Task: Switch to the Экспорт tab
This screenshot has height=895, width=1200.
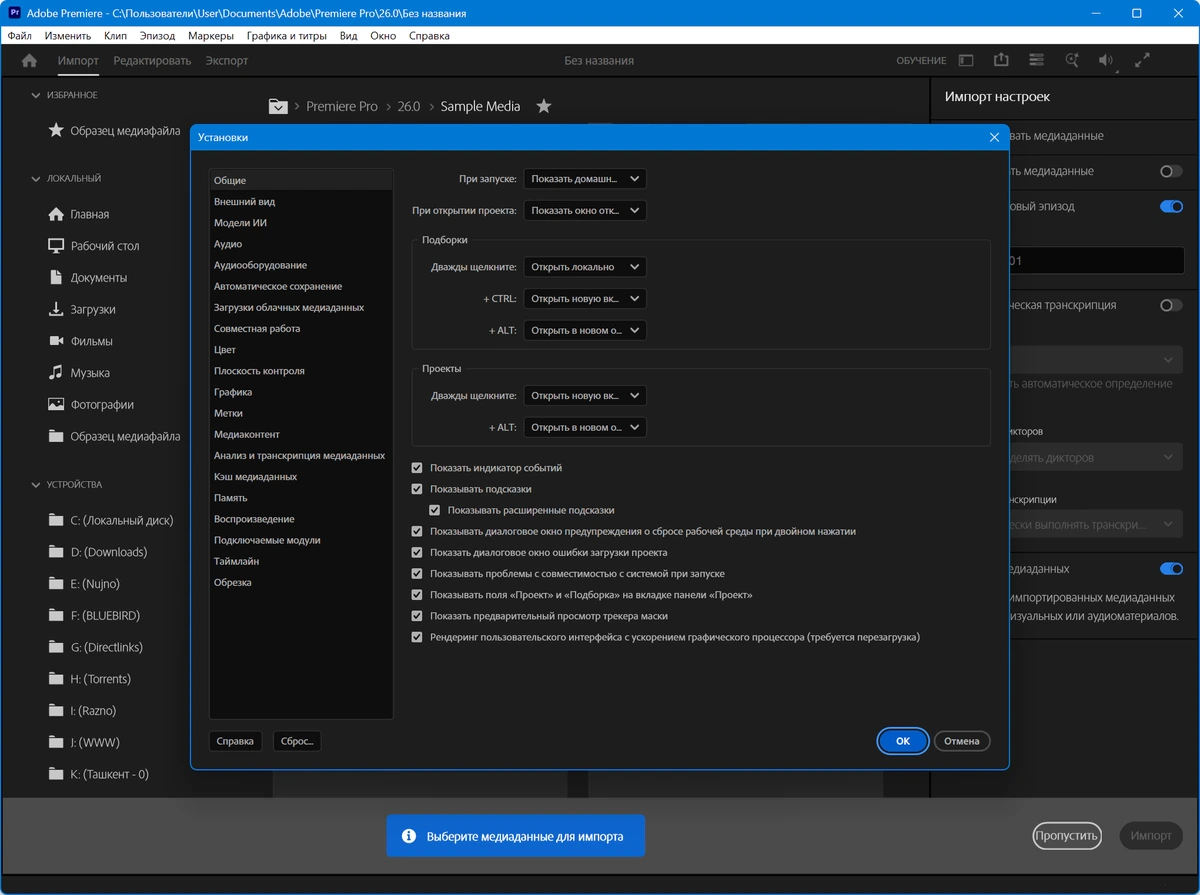Action: tap(227, 61)
